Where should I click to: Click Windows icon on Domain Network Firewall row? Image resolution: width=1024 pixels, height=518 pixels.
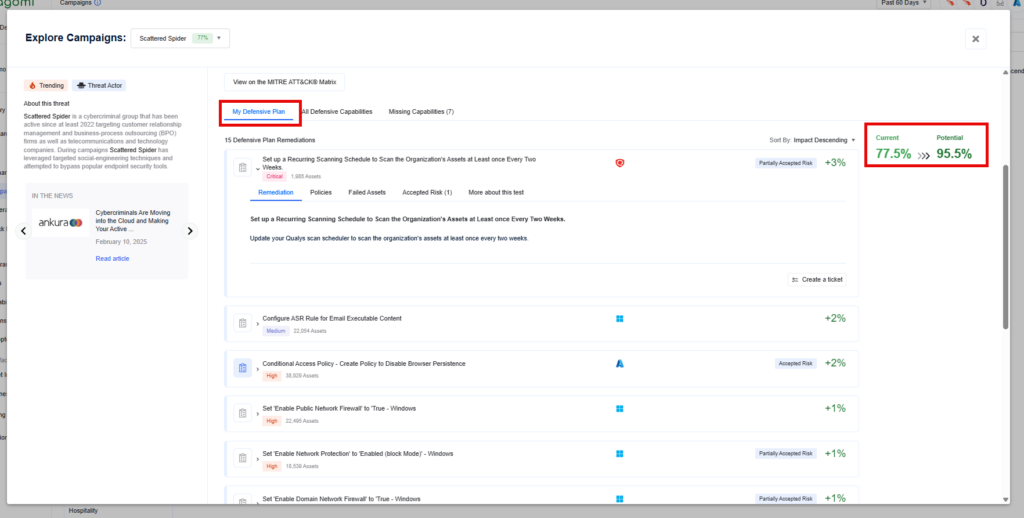click(620, 498)
